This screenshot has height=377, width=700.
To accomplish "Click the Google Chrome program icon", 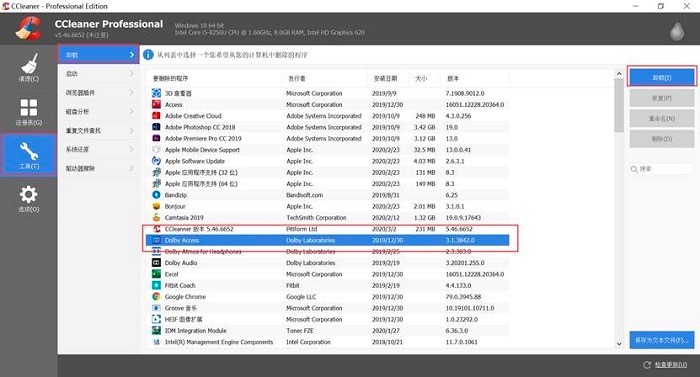I will pos(156,296).
